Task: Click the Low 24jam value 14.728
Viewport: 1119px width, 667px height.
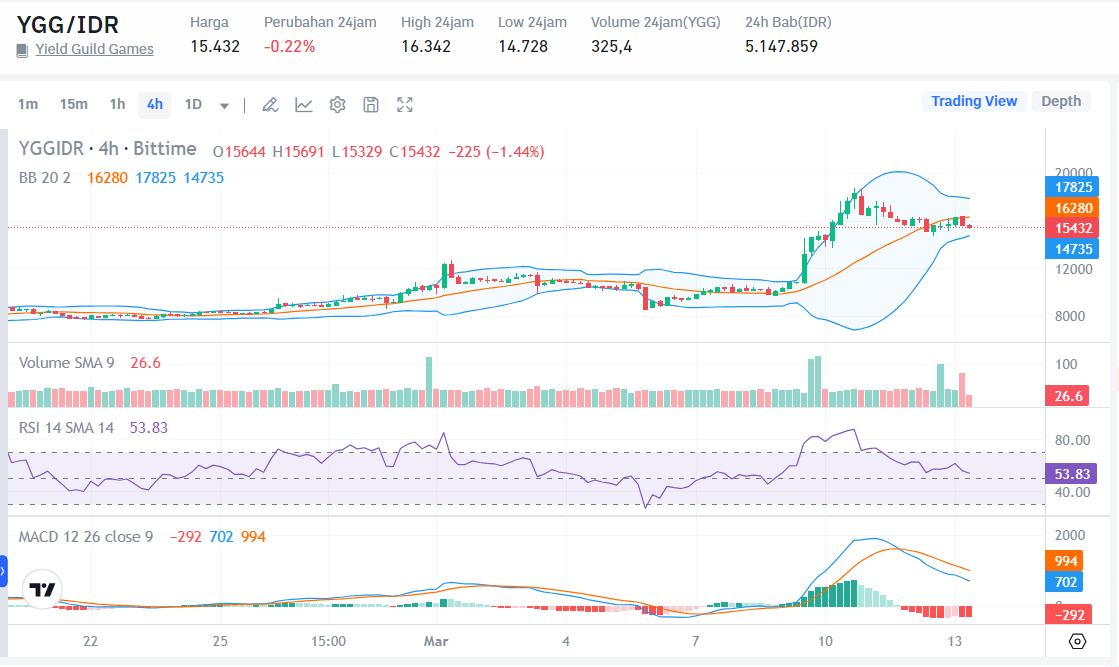Action: pos(523,46)
